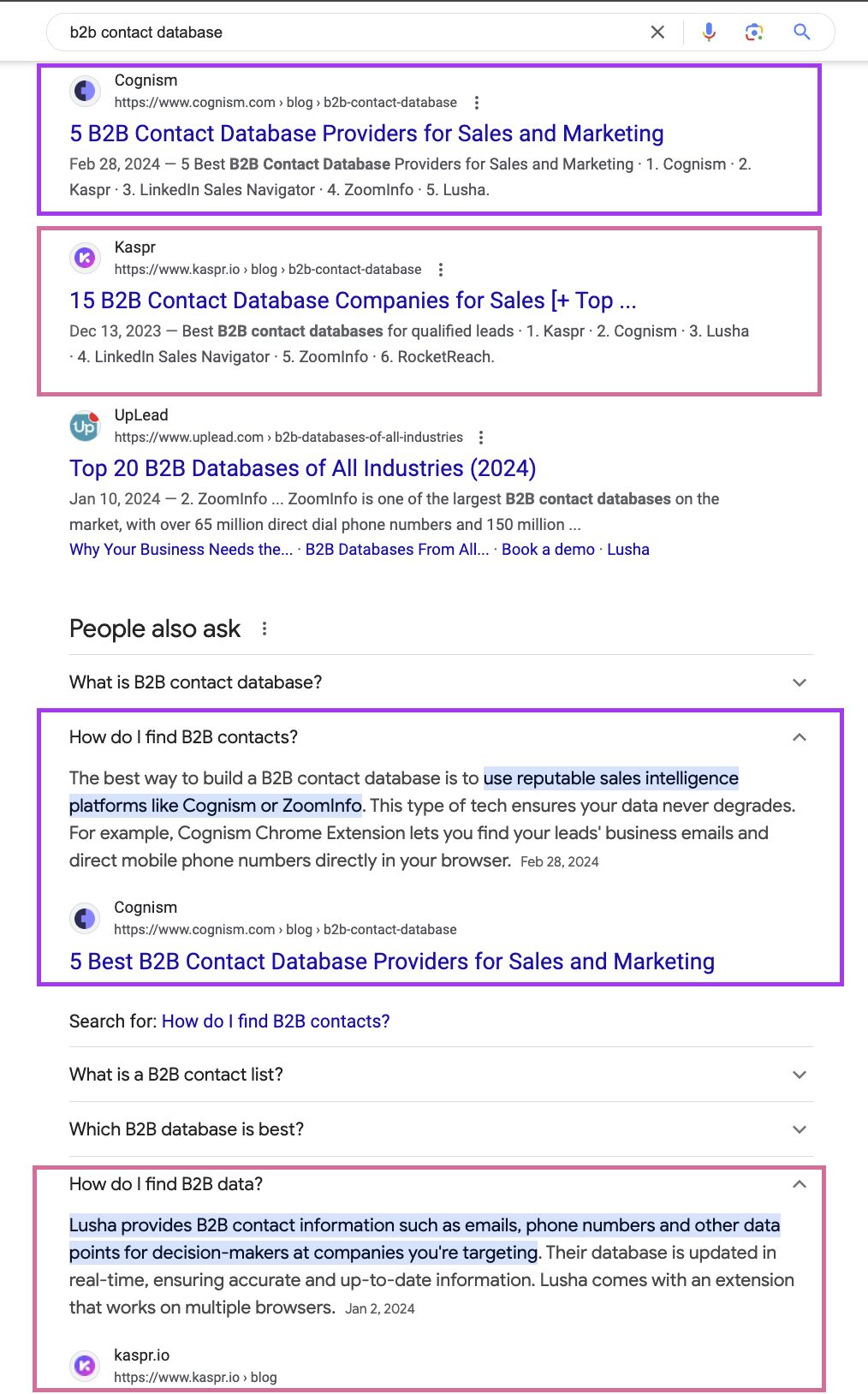Collapse "How do I find B2B data?"
Image resolution: width=868 pixels, height=1394 pixels.
coord(799,1184)
